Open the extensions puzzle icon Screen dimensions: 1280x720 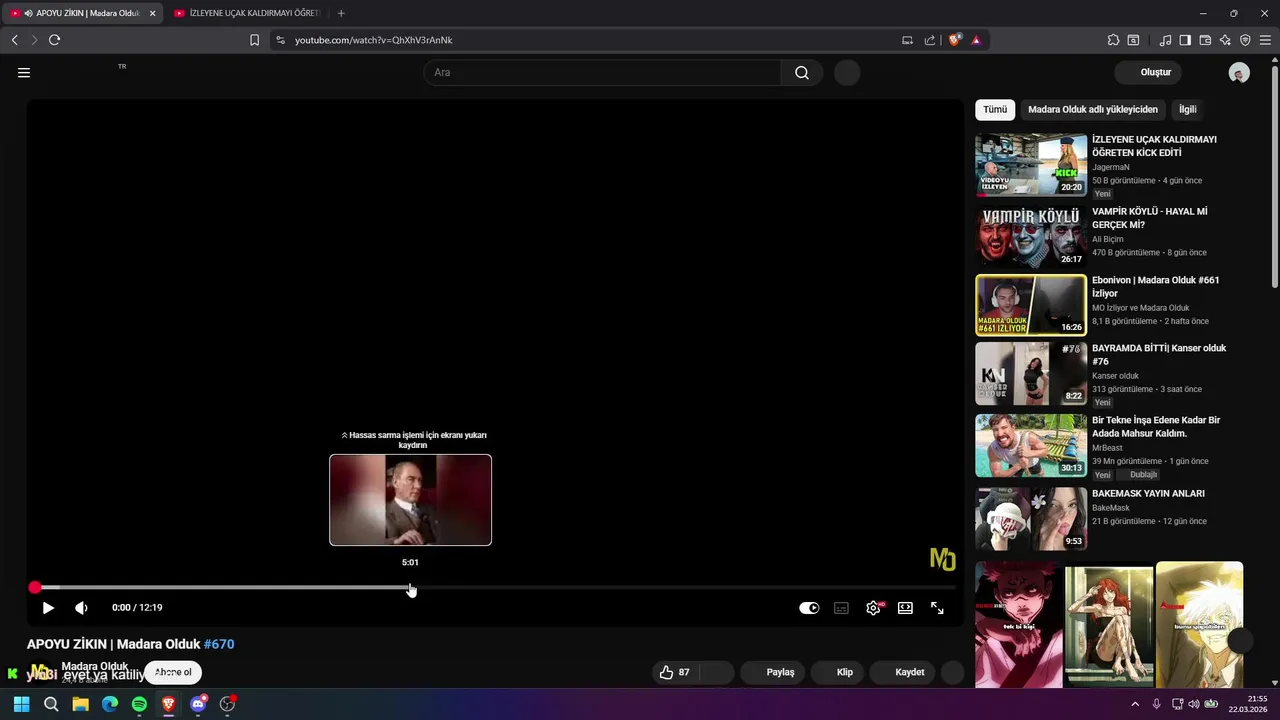1113,40
